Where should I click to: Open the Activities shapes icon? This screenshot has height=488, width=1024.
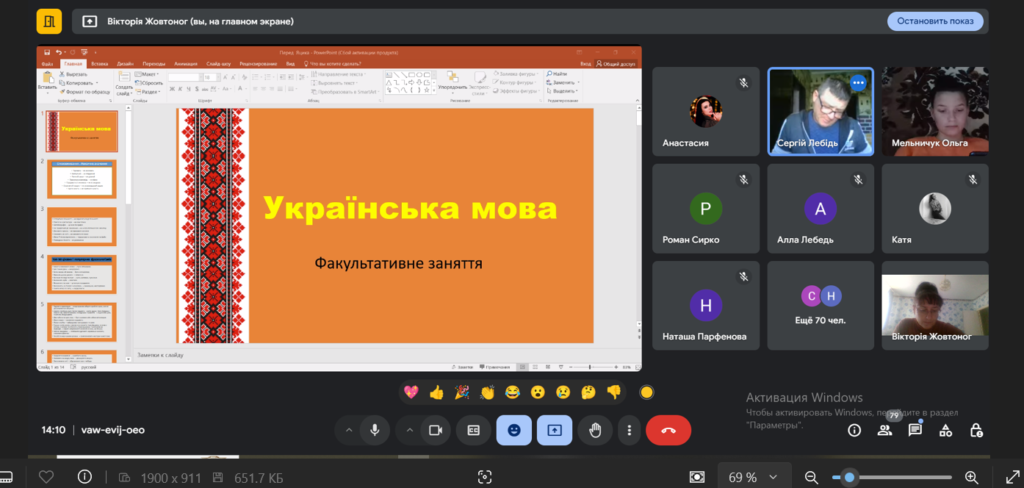click(x=946, y=430)
